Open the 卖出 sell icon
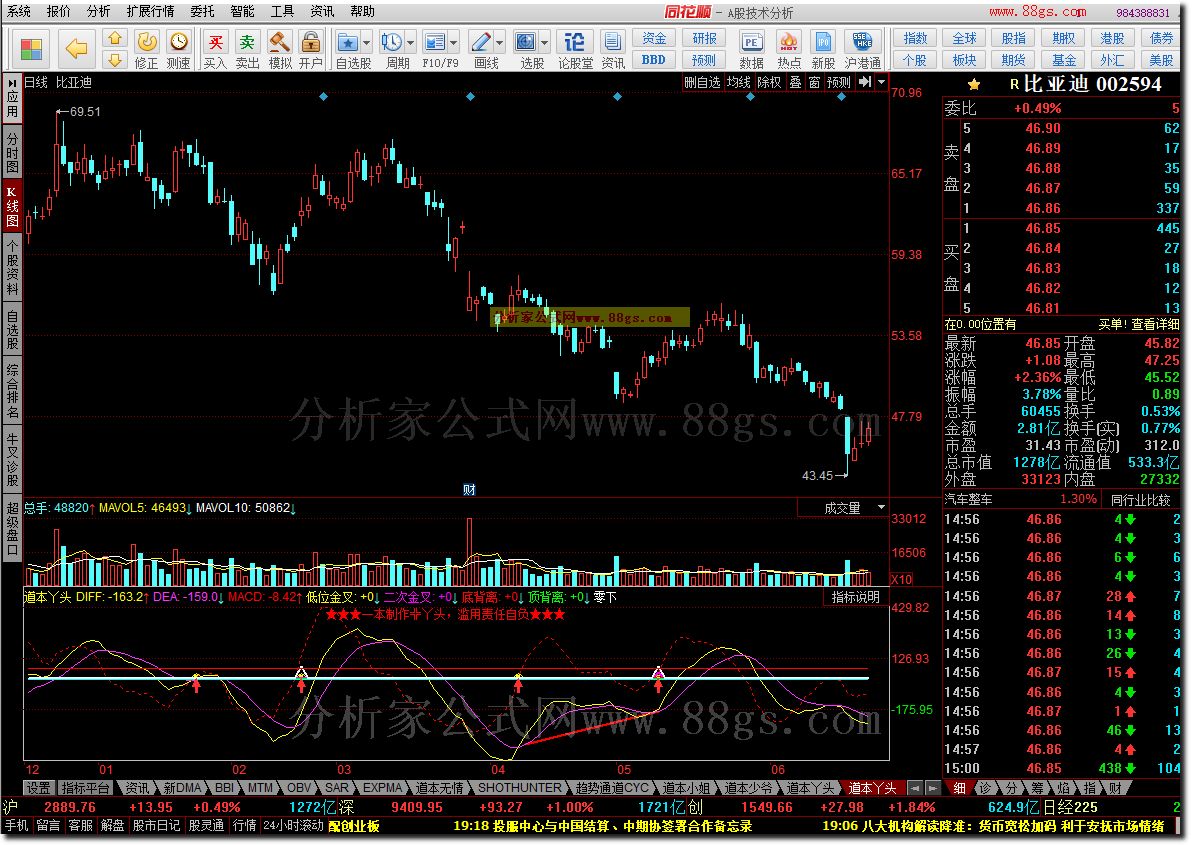This screenshot has width=1192, height=845. pos(247,42)
